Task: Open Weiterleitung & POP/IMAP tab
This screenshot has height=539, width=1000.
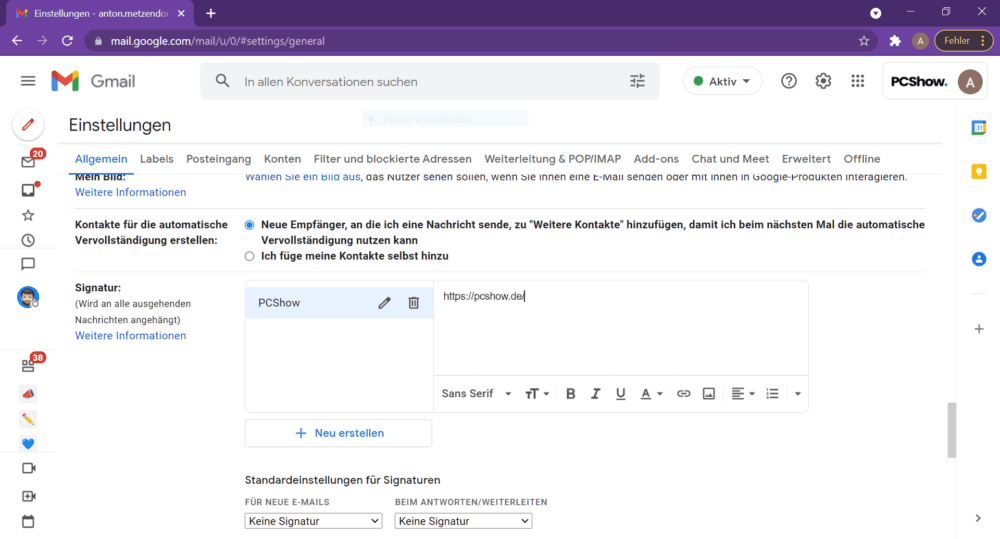Action: click(552, 159)
